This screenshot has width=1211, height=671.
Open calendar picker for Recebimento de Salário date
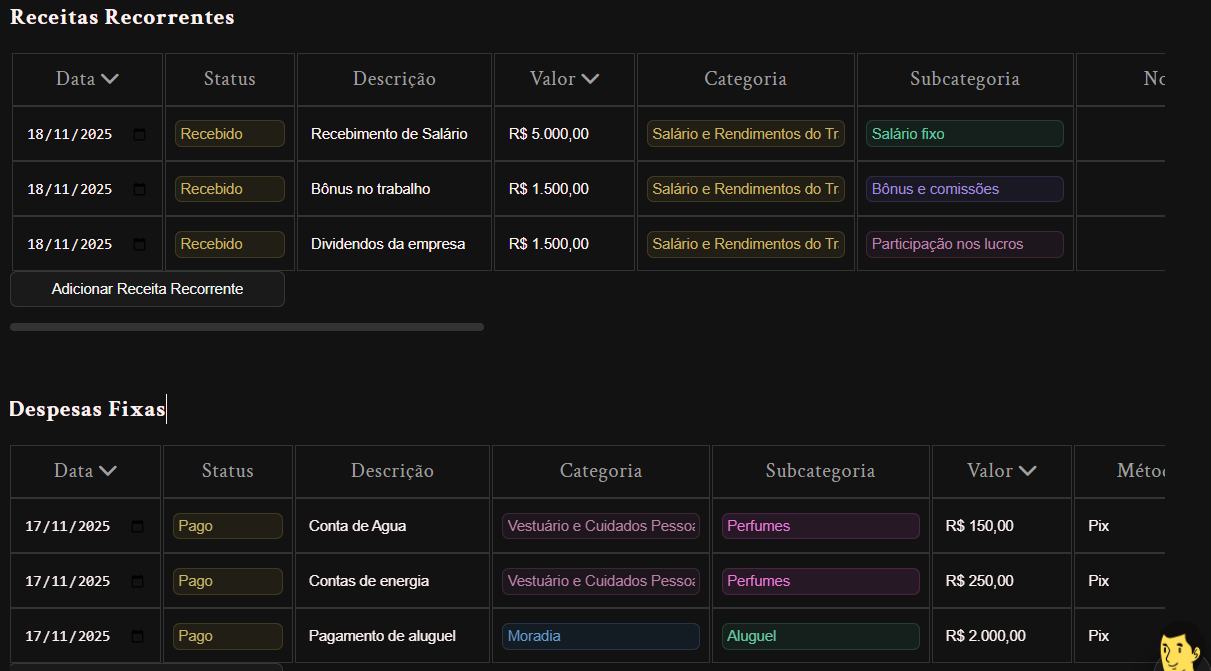pos(139,134)
